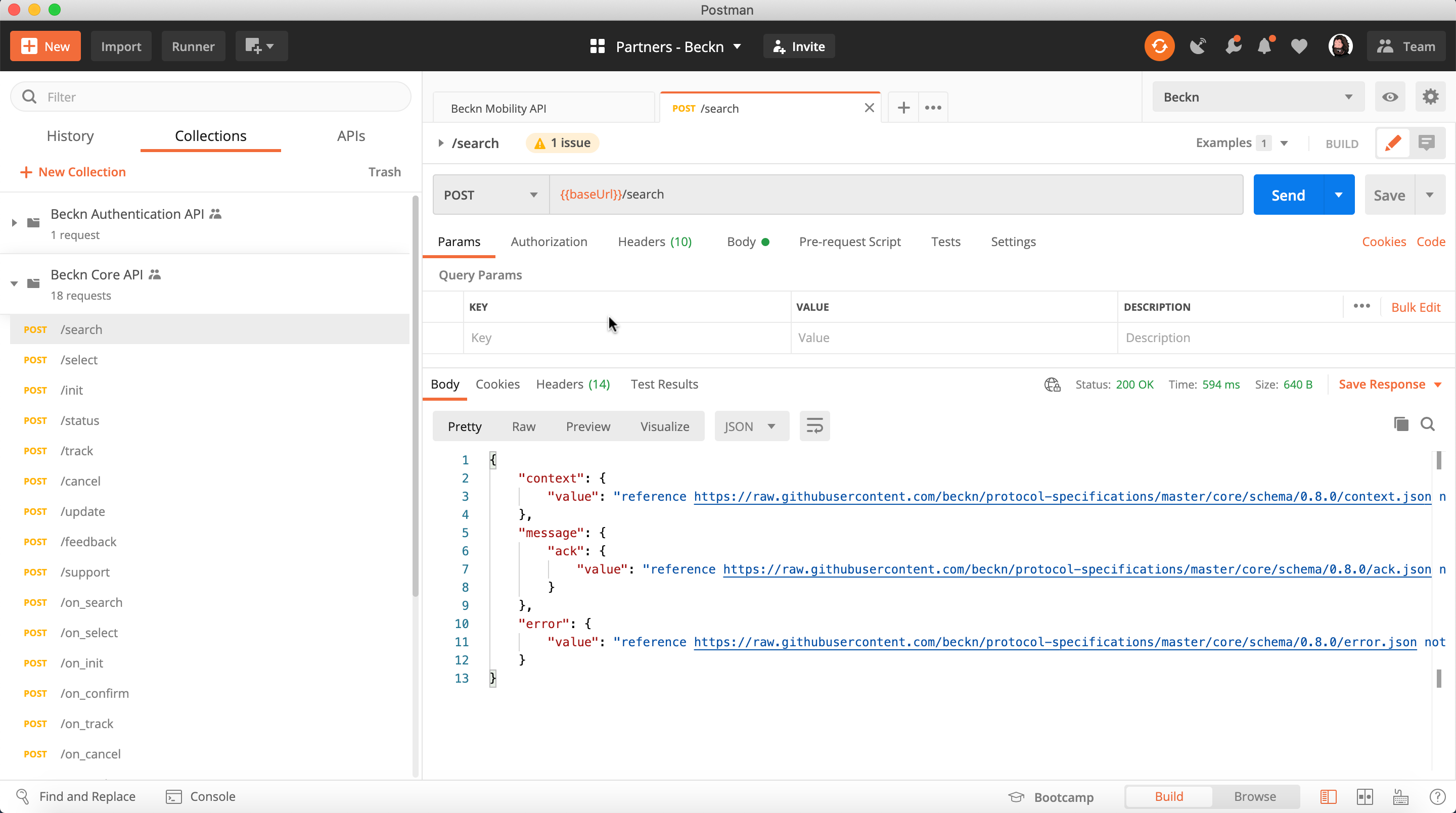Click the request URL input field

coord(896,195)
